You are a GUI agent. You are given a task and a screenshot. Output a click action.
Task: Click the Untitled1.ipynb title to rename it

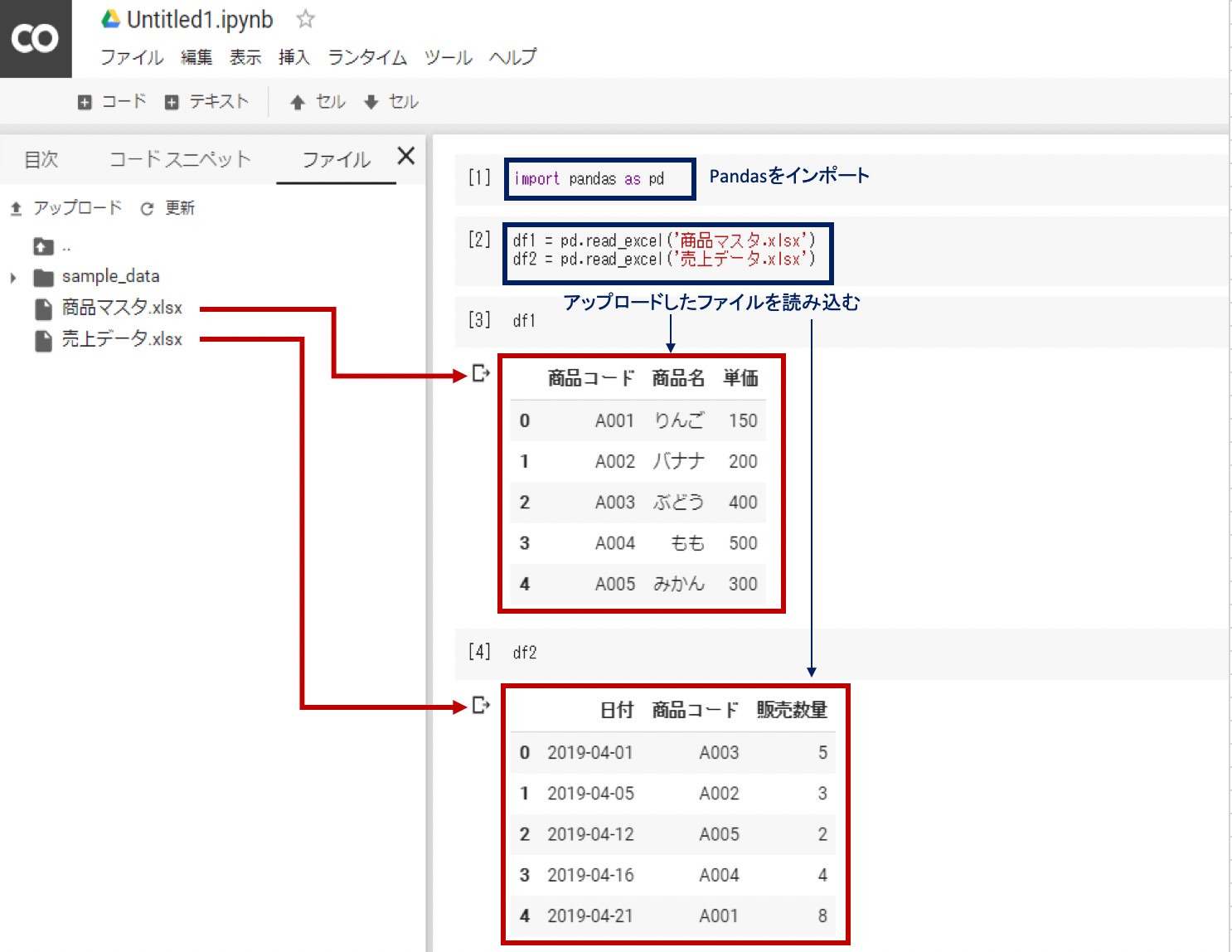coord(200,19)
